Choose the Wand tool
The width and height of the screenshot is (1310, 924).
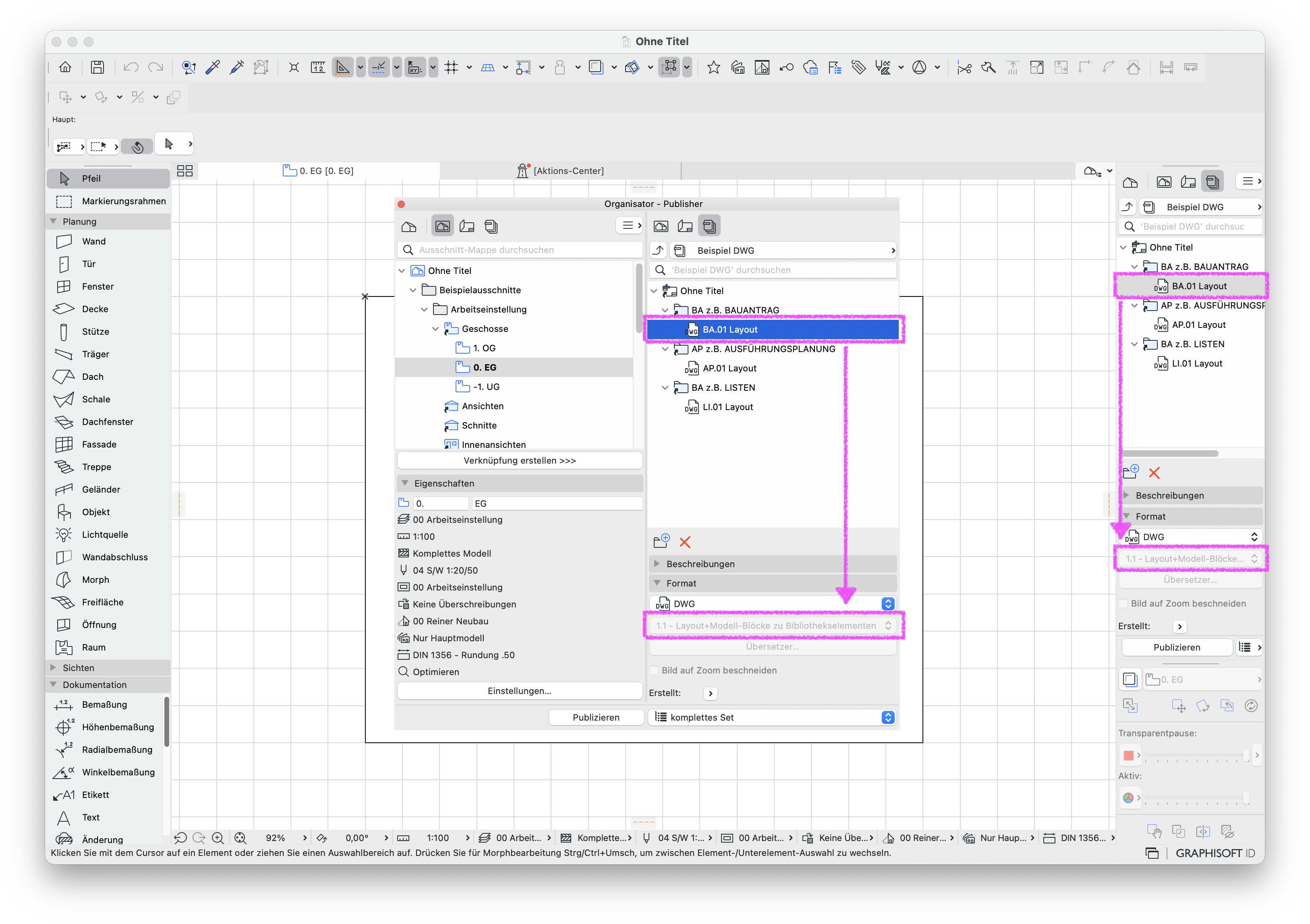pos(108,241)
